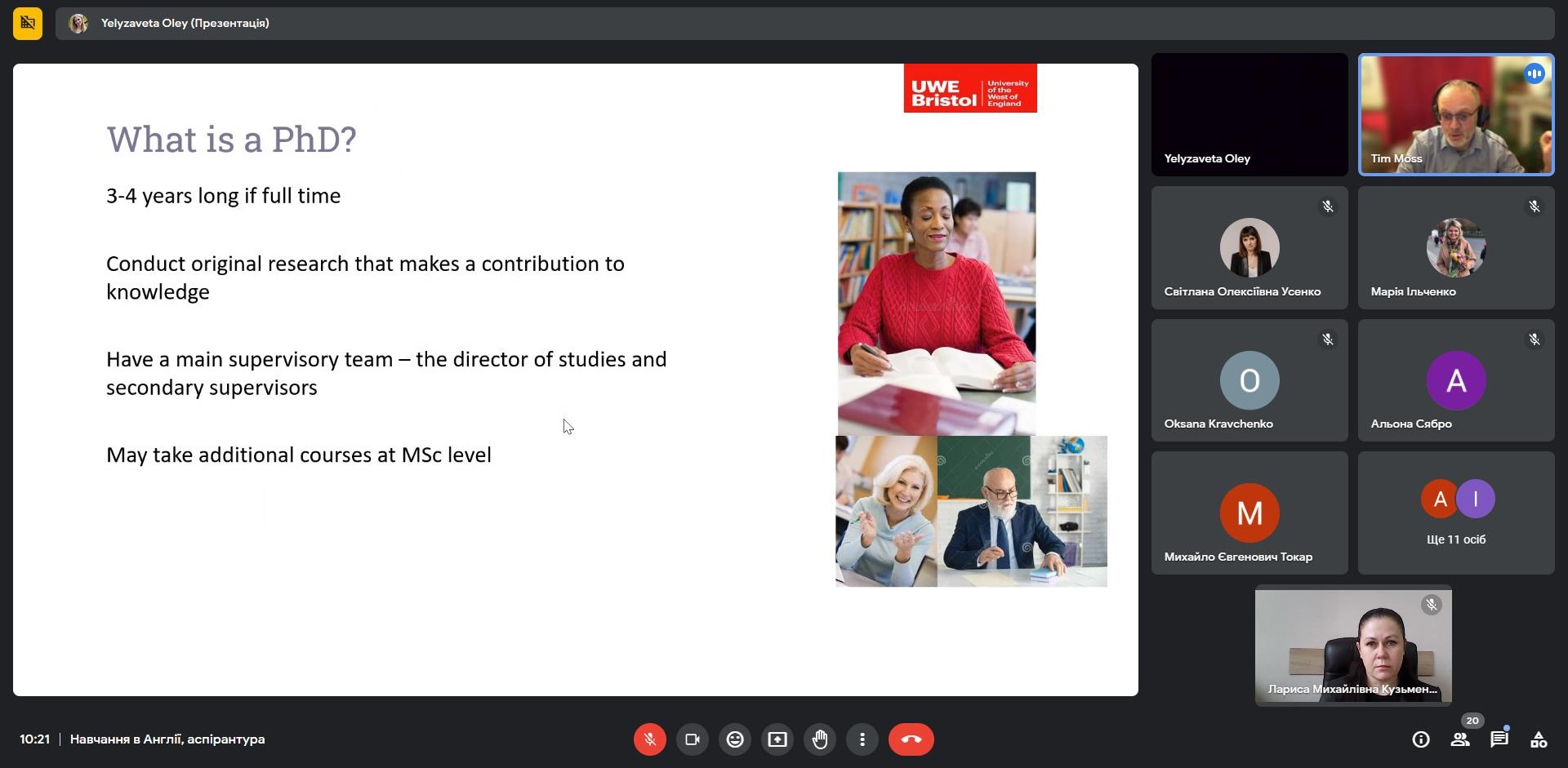The width and height of the screenshot is (1568, 768).
Task: Click the meeting name 'Навчання в Англії, аспірантура'
Action: 167,739
